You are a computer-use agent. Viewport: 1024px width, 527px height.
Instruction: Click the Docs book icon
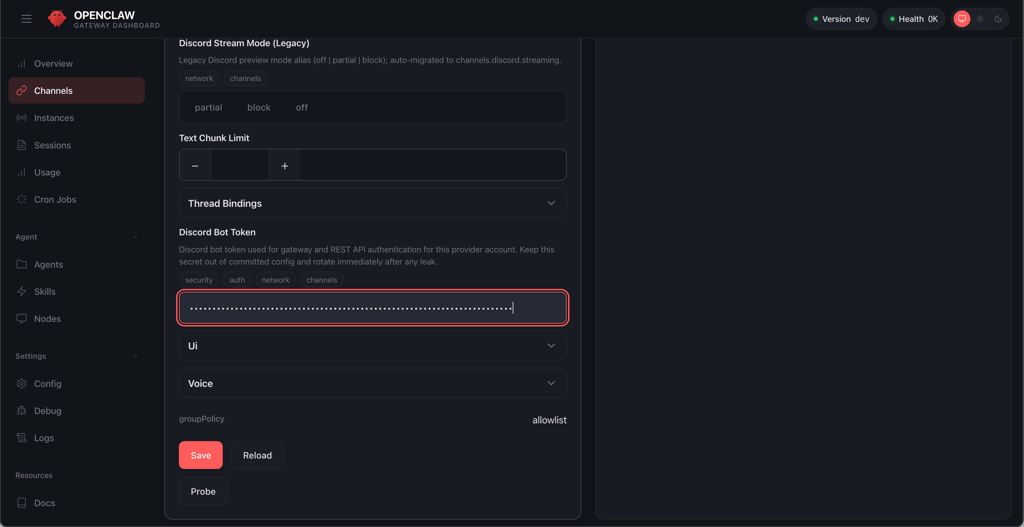[22, 503]
